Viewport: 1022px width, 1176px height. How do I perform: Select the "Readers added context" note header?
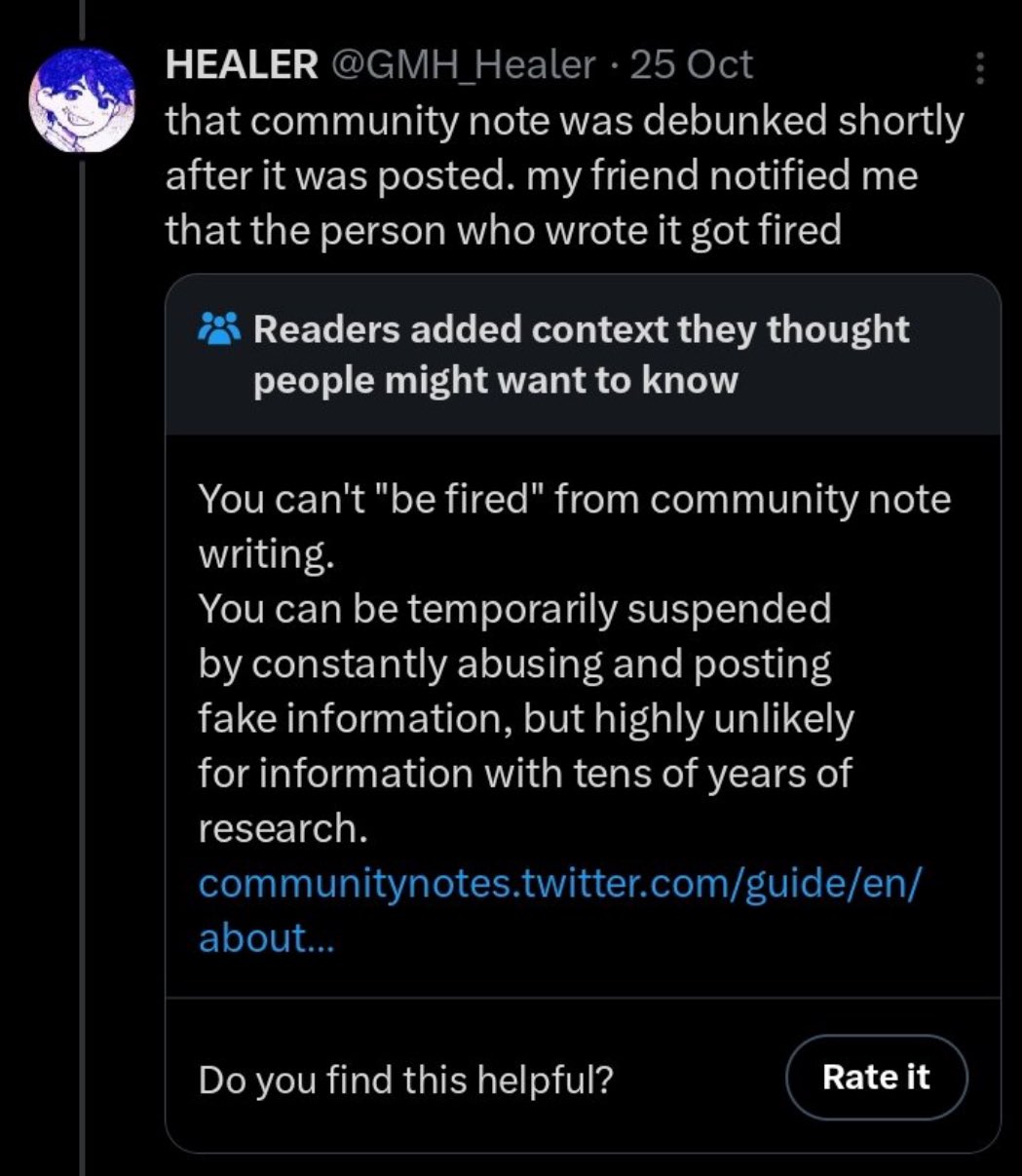582,330
